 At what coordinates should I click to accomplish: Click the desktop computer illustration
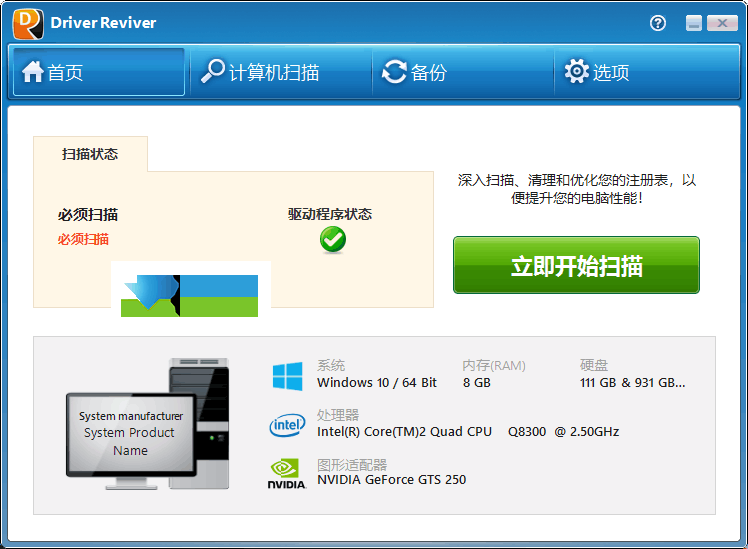coord(148,424)
